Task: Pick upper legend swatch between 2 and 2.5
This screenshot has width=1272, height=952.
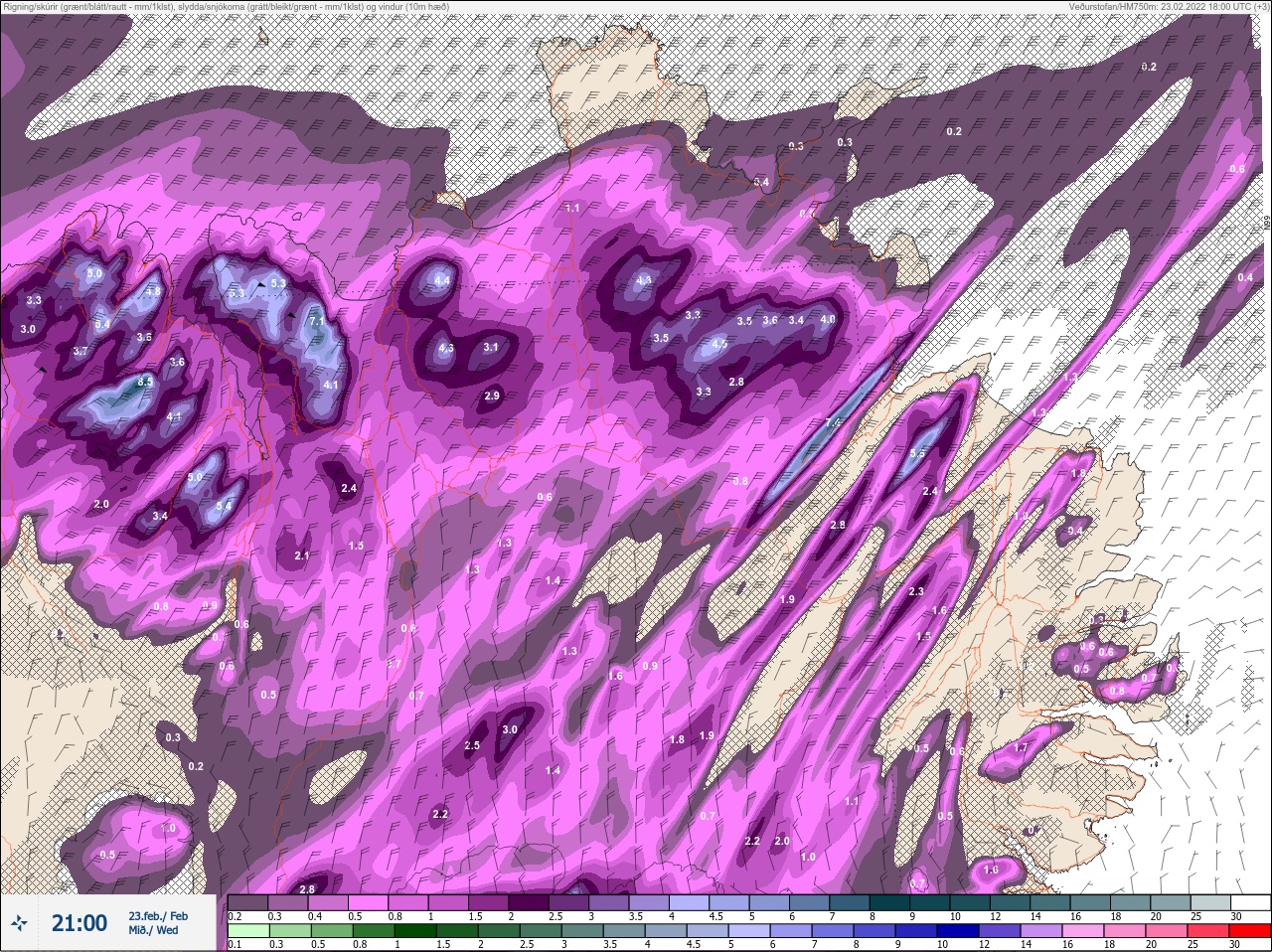Action: click(x=530, y=902)
